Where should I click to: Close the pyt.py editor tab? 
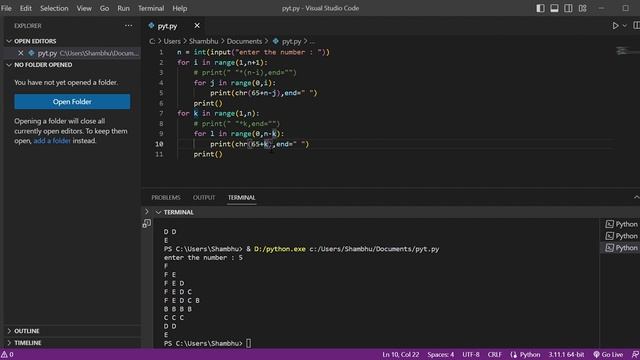[x=197, y=26]
